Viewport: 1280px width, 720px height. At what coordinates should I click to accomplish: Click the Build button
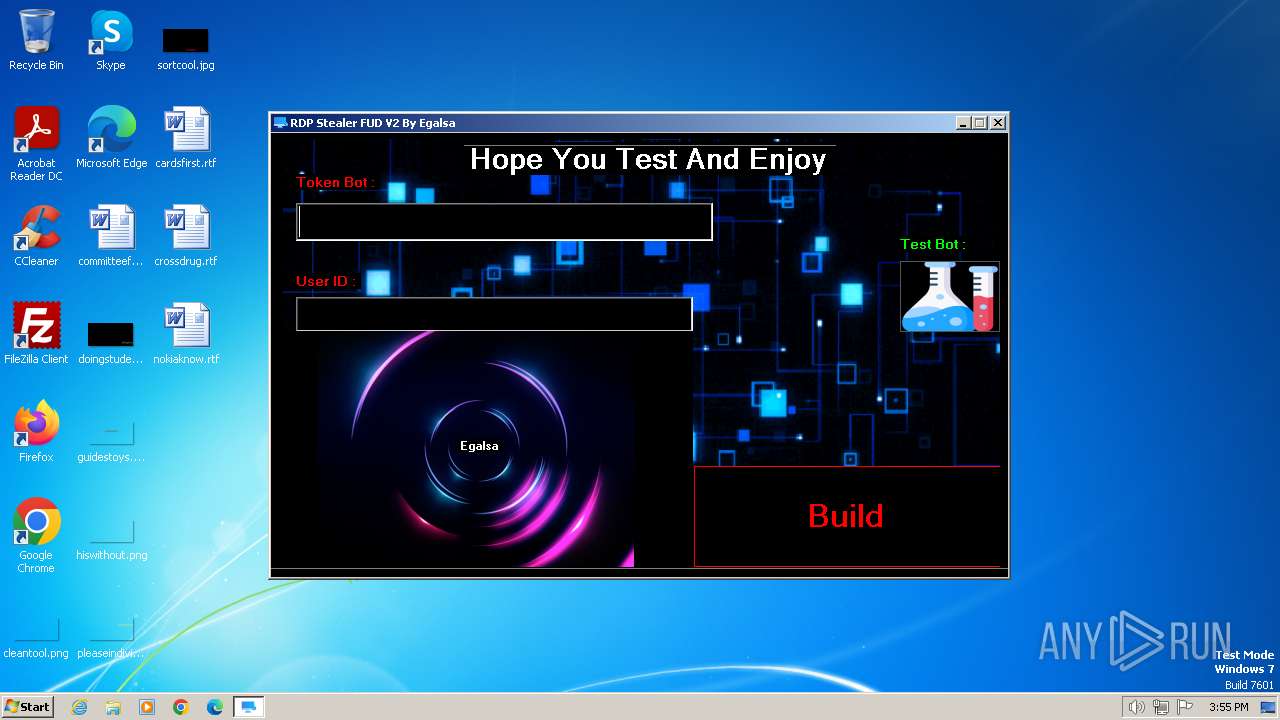pyautogui.click(x=847, y=516)
